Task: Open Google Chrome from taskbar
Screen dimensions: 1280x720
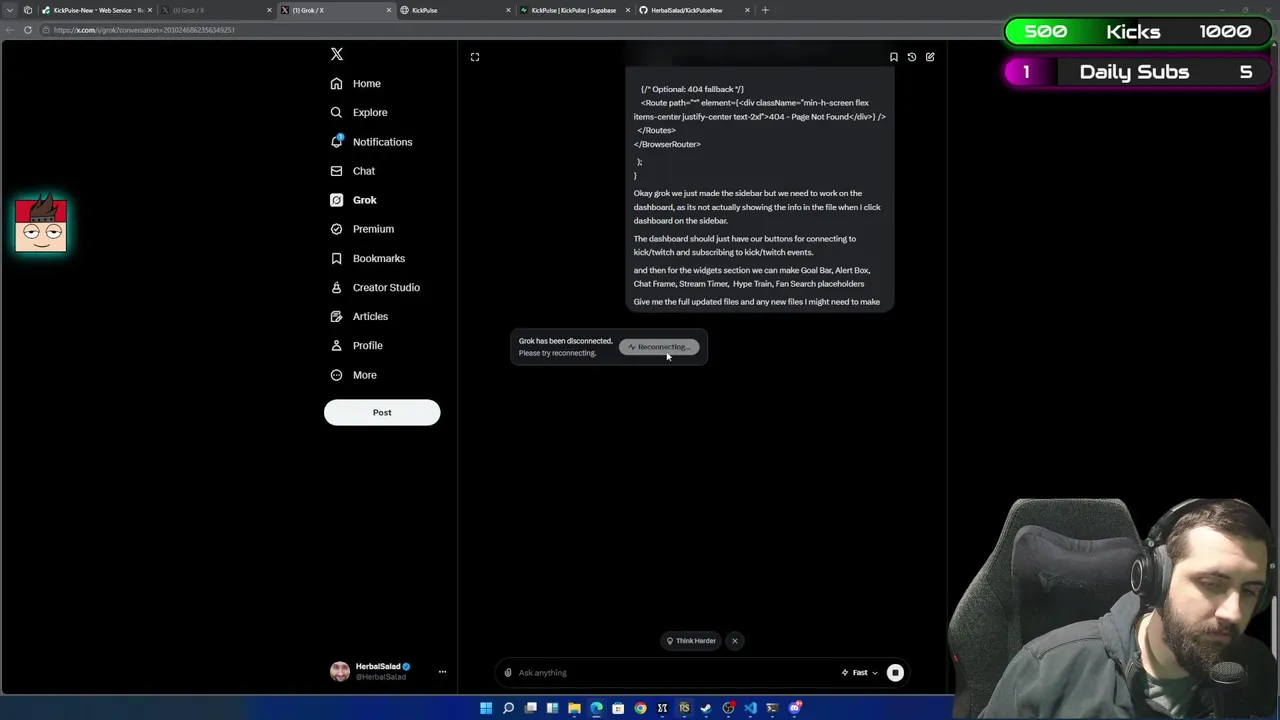Action: pos(640,708)
